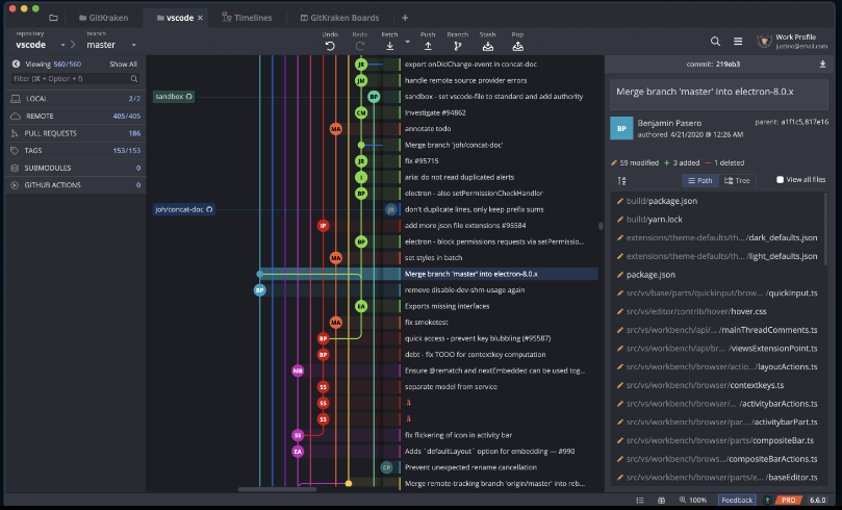Click the commit graph vertical scrollbar
Viewport: 842px width, 510px height.
(600, 226)
